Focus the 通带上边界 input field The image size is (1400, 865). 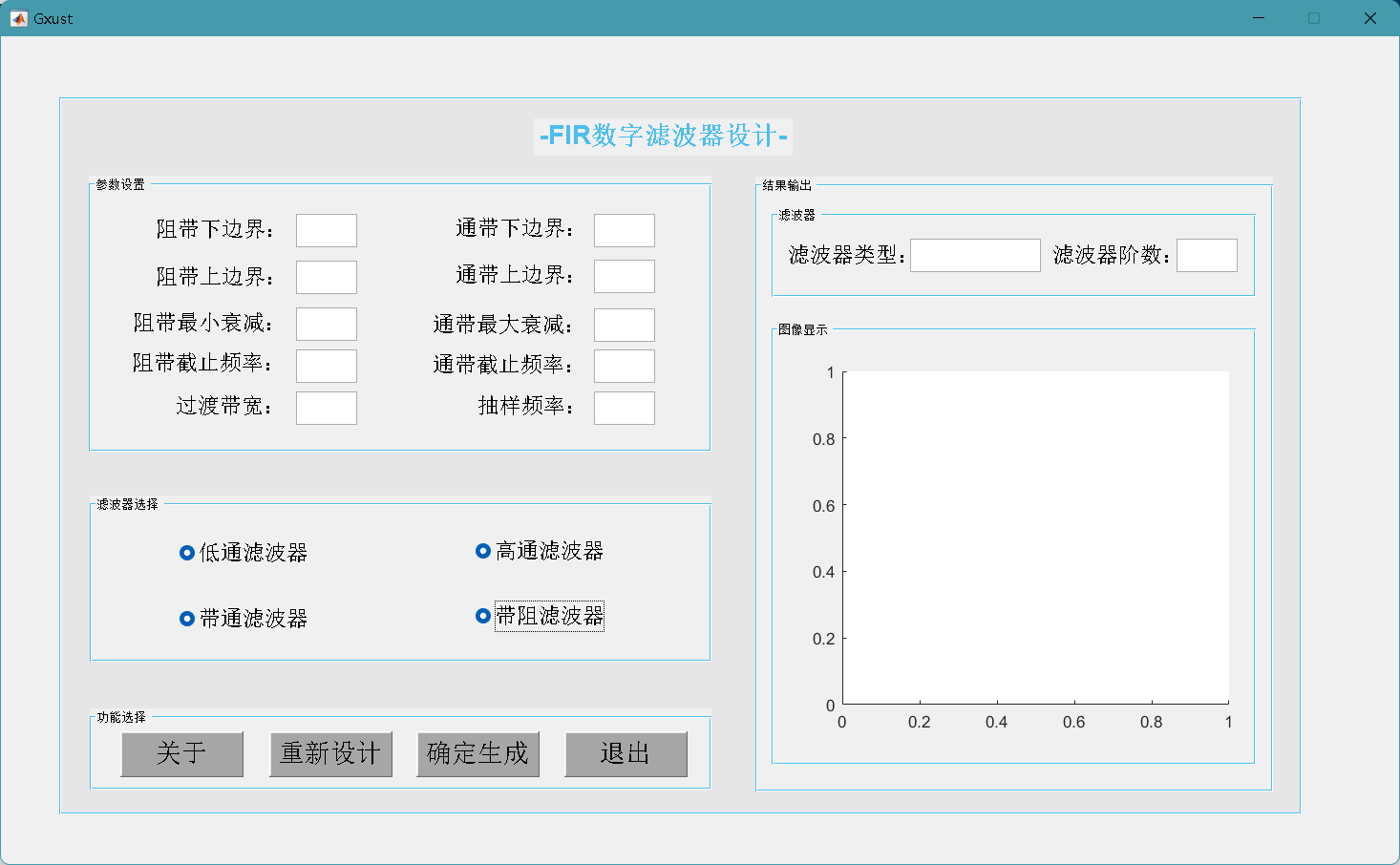pyautogui.click(x=625, y=276)
